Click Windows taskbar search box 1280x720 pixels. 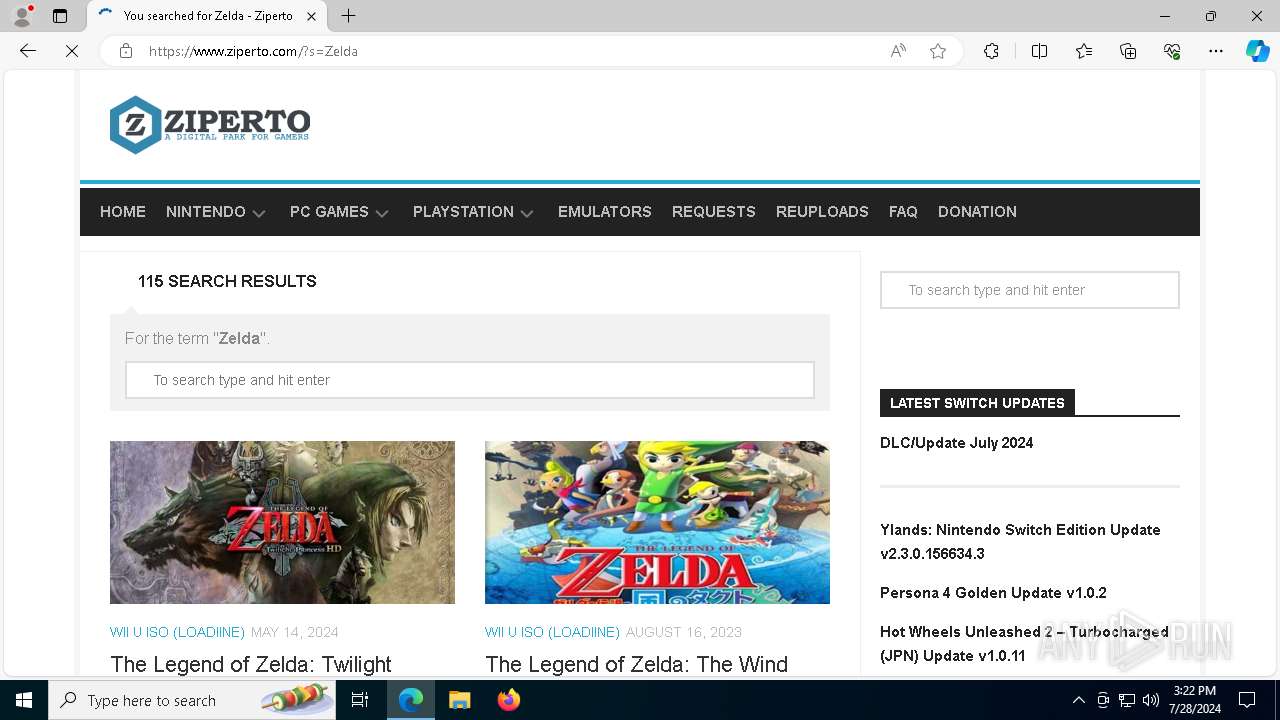192,700
